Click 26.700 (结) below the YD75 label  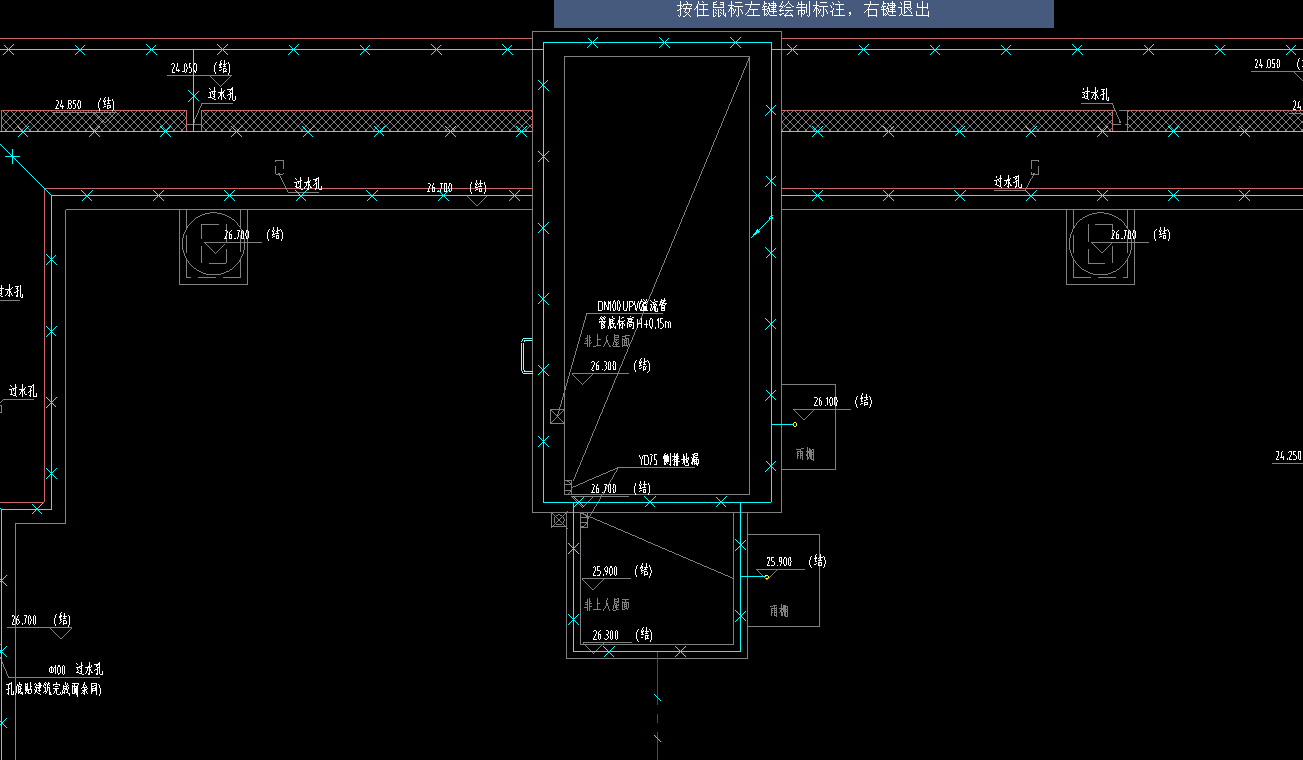click(x=621, y=488)
